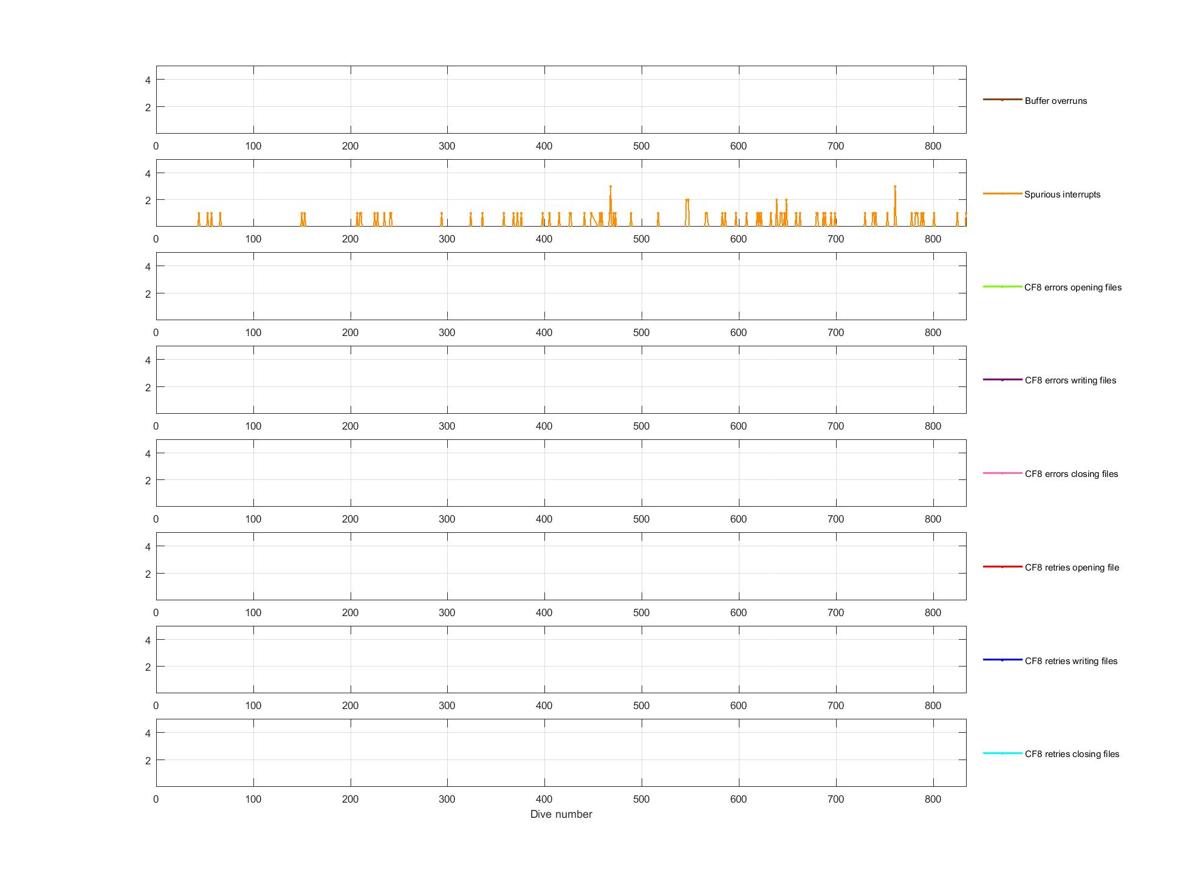The image size is (1200, 885).
Task: Click tick label 500 under CF8 errors writing files plot
Action: [641, 426]
